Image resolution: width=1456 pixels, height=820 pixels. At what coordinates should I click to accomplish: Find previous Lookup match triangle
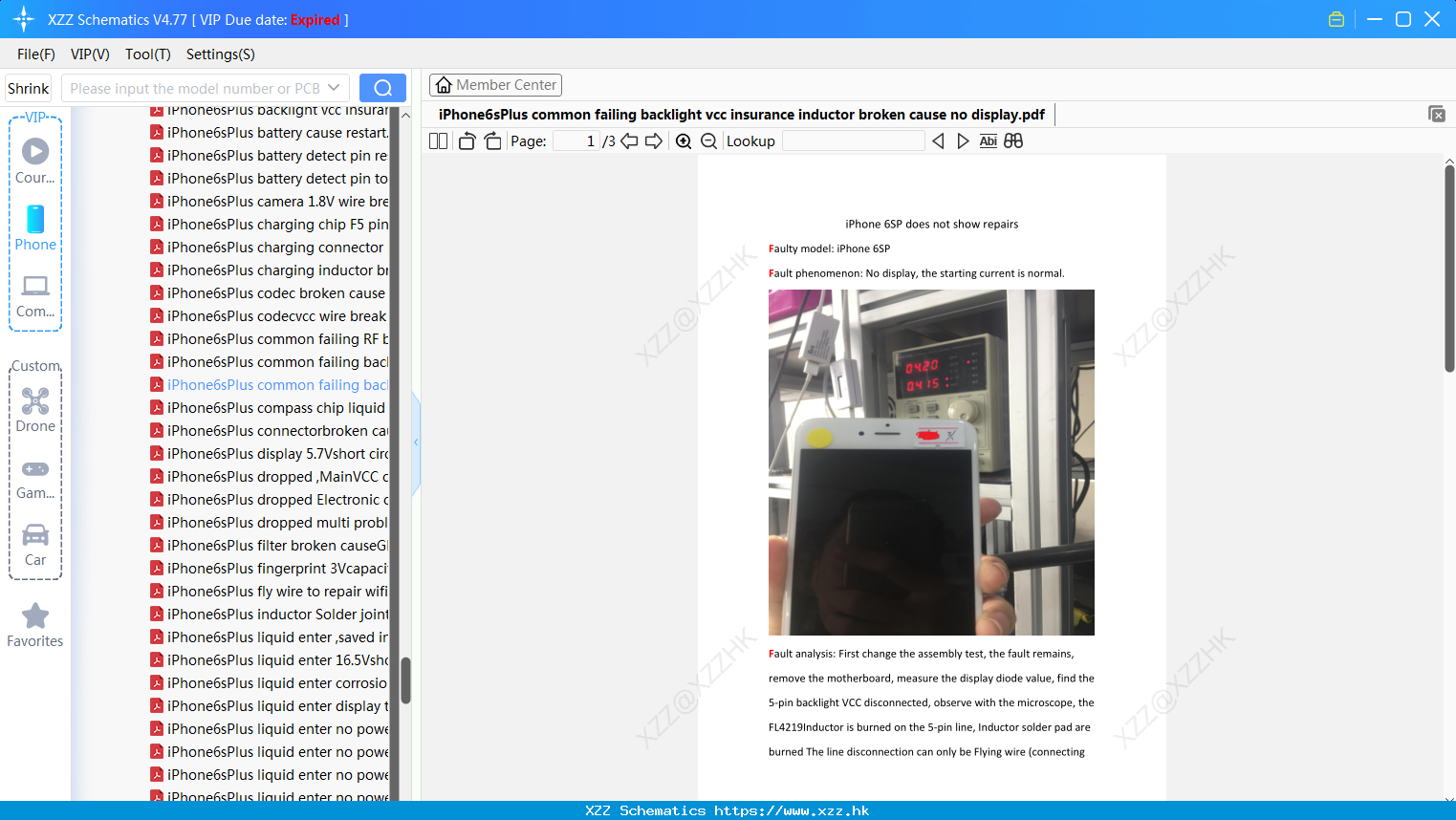938,141
